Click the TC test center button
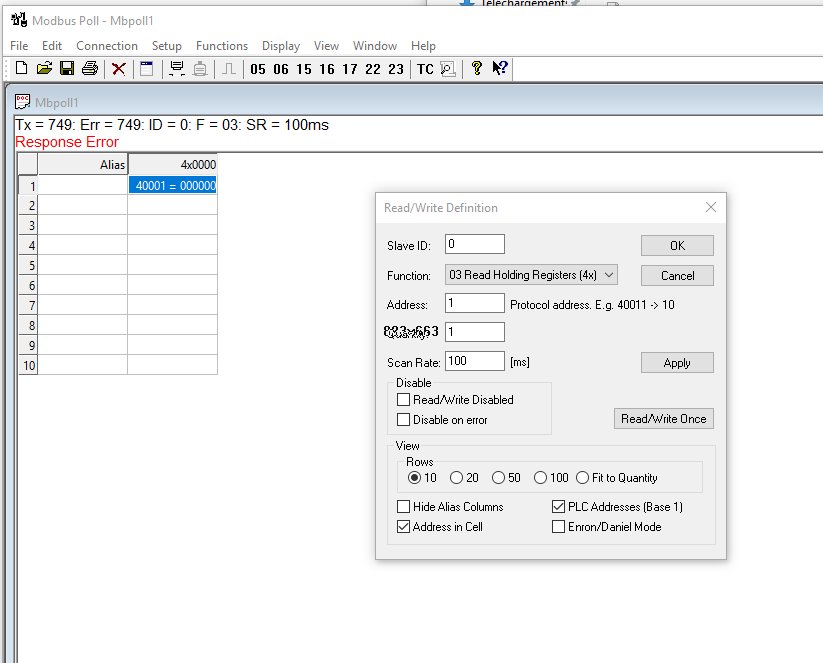 coord(425,69)
